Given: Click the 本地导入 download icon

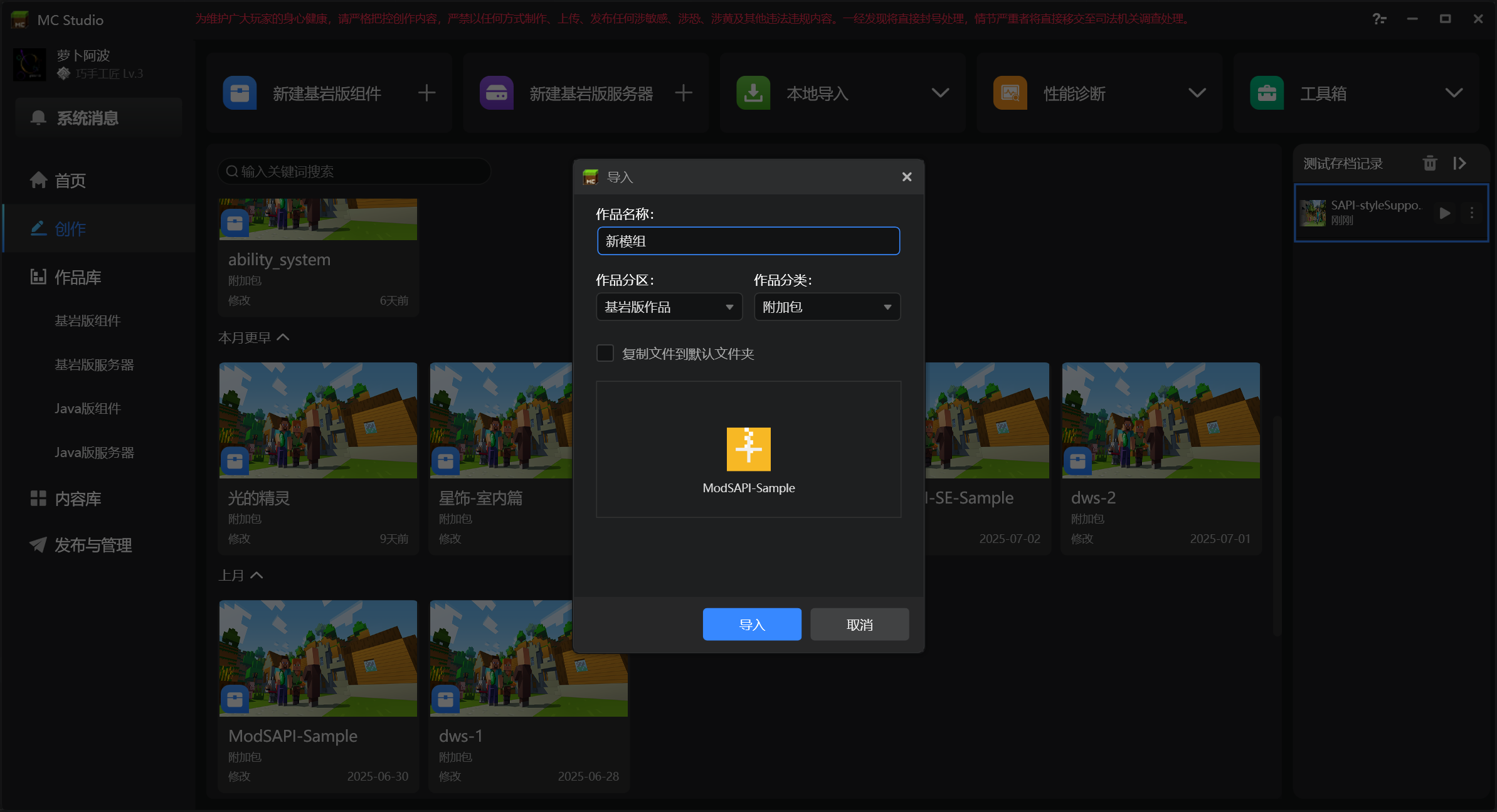Looking at the screenshot, I should pos(753,92).
